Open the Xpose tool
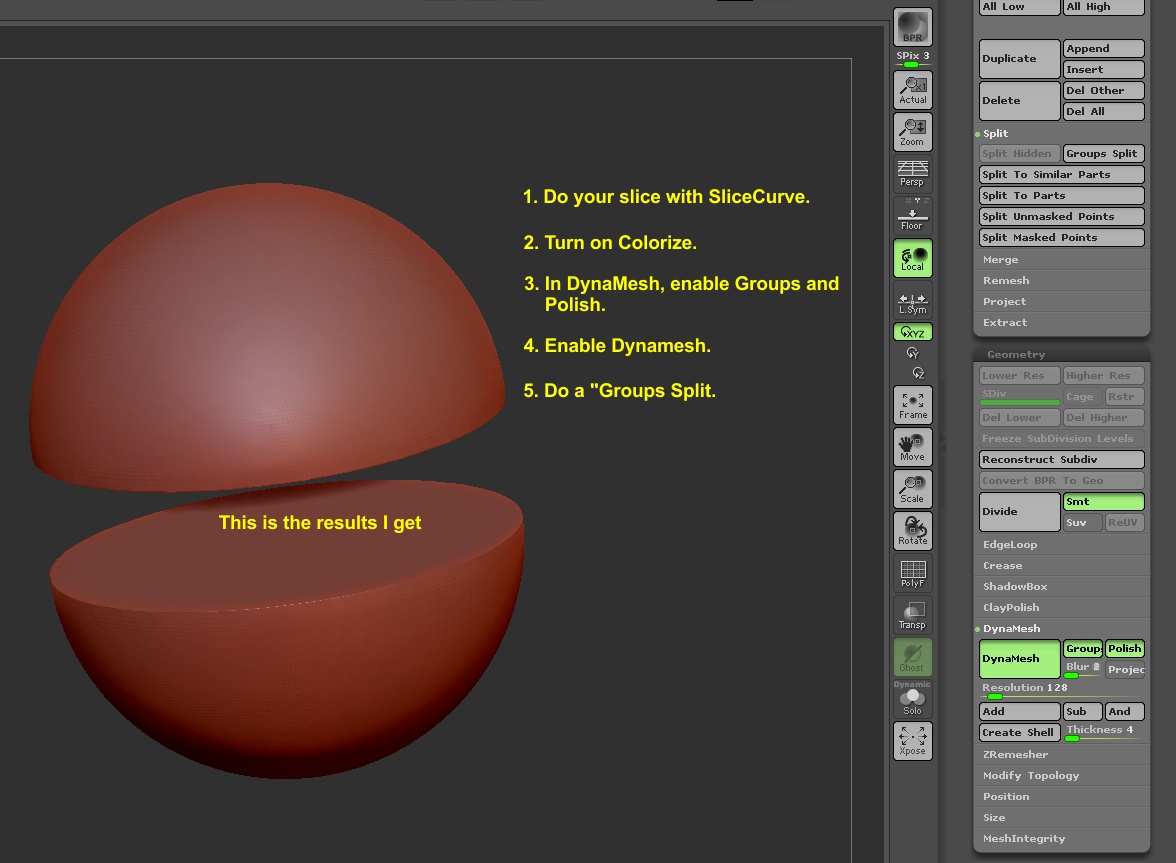 [x=911, y=740]
